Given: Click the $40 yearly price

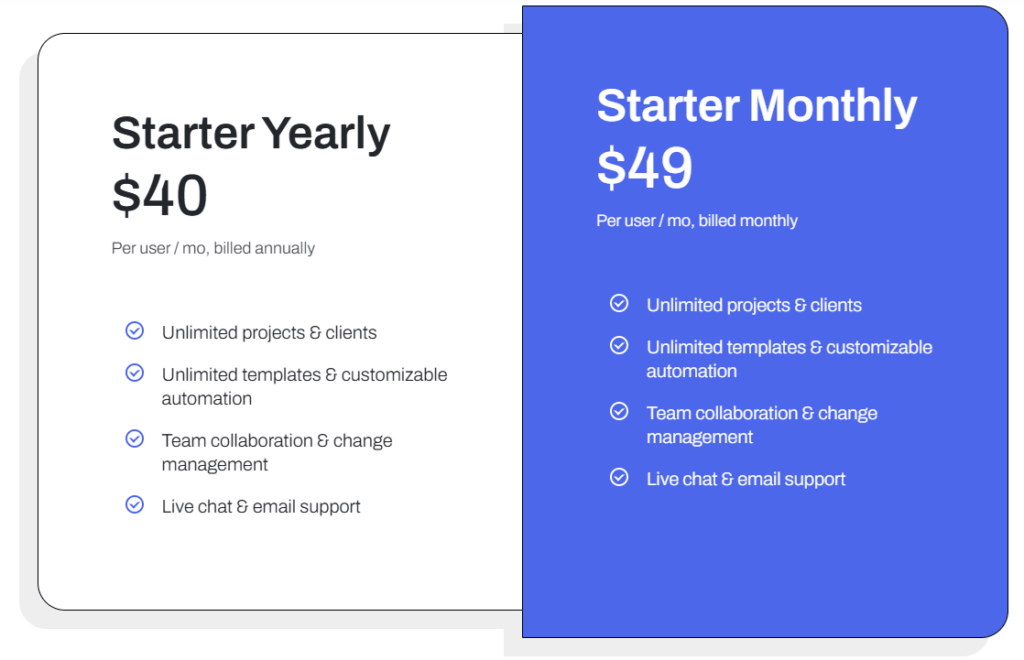Looking at the screenshot, I should tap(160, 195).
